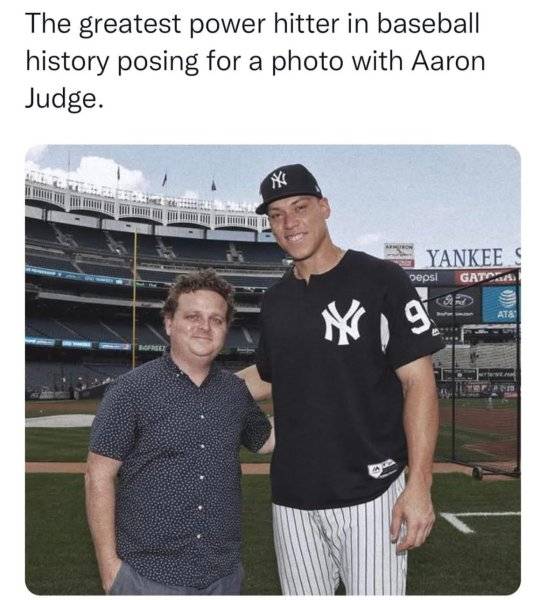This screenshot has height=600, width=546.
Task: Click the number 9 on the jersey sleeve
Action: click(418, 316)
